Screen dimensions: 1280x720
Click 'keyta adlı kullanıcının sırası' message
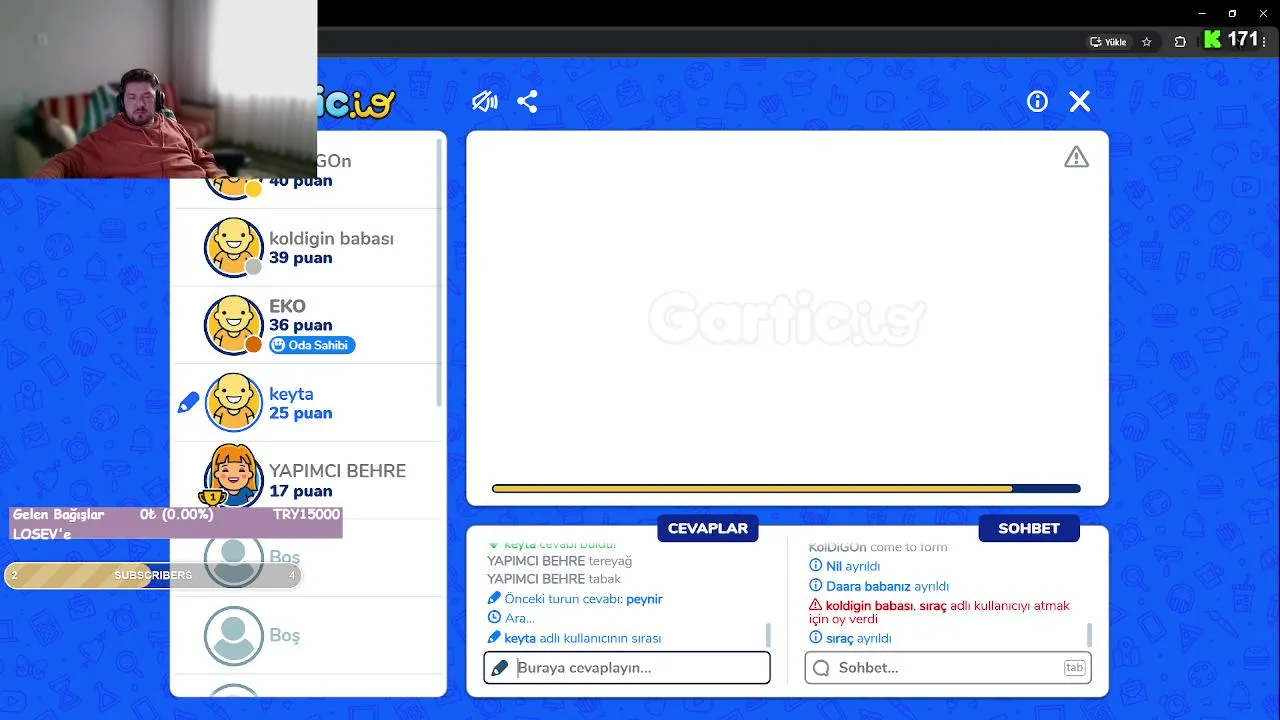point(574,638)
